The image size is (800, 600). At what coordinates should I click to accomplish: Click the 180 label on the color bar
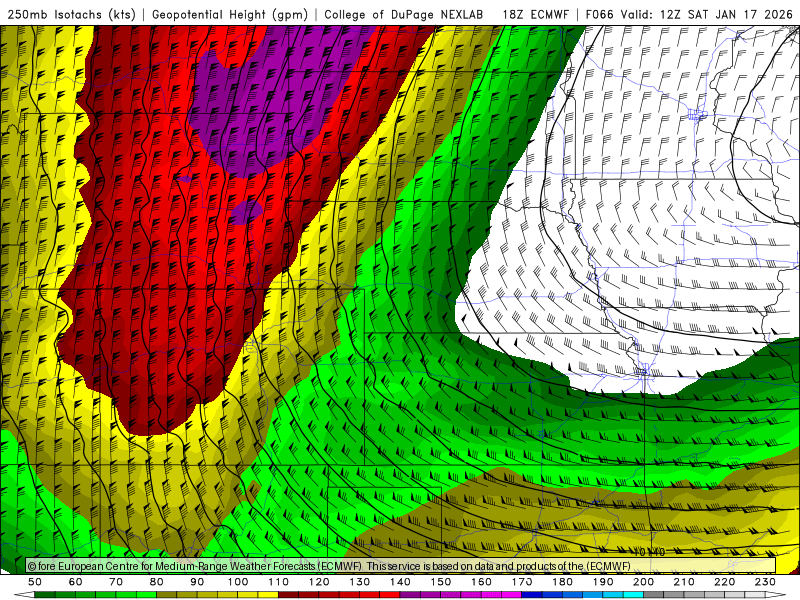click(563, 582)
